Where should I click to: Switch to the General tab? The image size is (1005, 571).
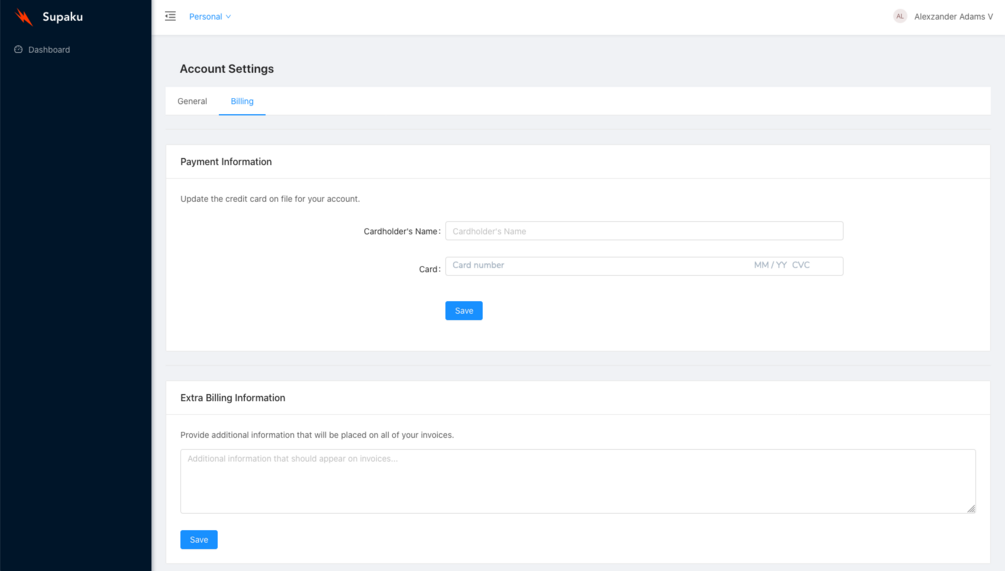[x=192, y=101]
